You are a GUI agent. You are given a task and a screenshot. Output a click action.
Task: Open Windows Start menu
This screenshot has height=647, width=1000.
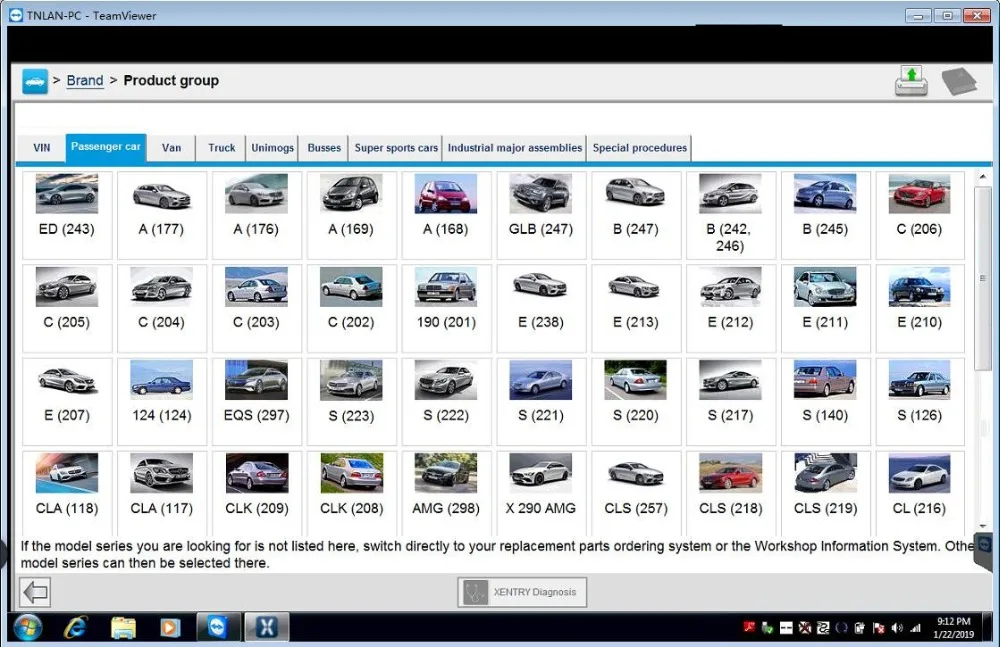(x=27, y=627)
